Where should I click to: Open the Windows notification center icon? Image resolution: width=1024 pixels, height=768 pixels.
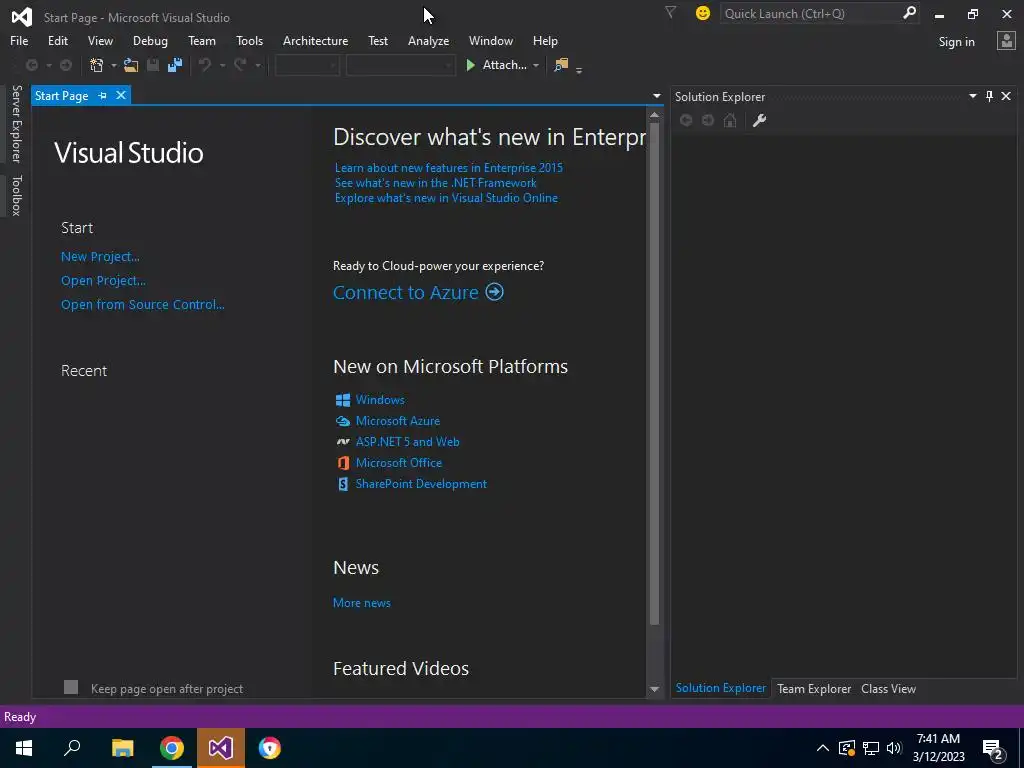point(993,748)
